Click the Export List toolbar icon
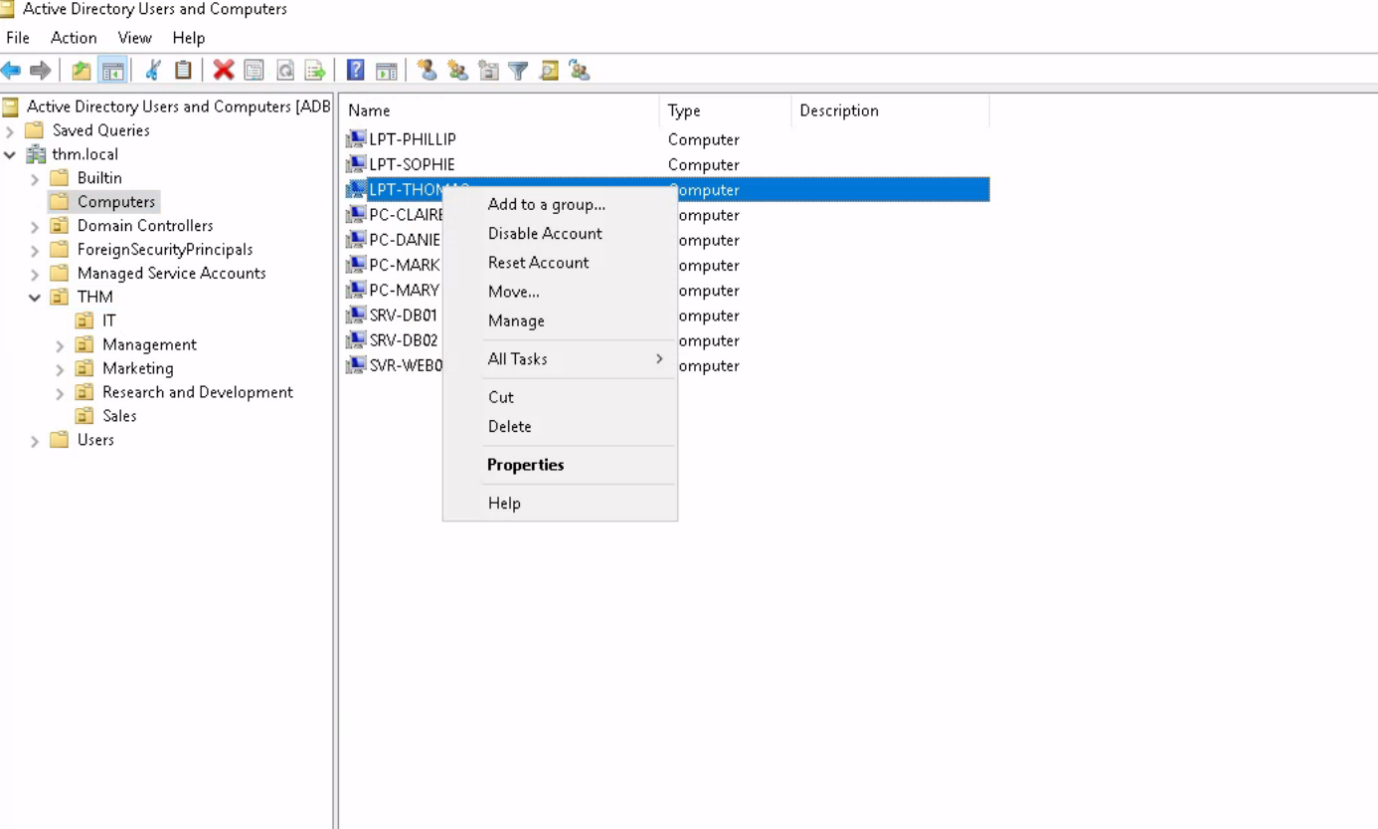The height and width of the screenshot is (829, 1378). click(x=315, y=70)
